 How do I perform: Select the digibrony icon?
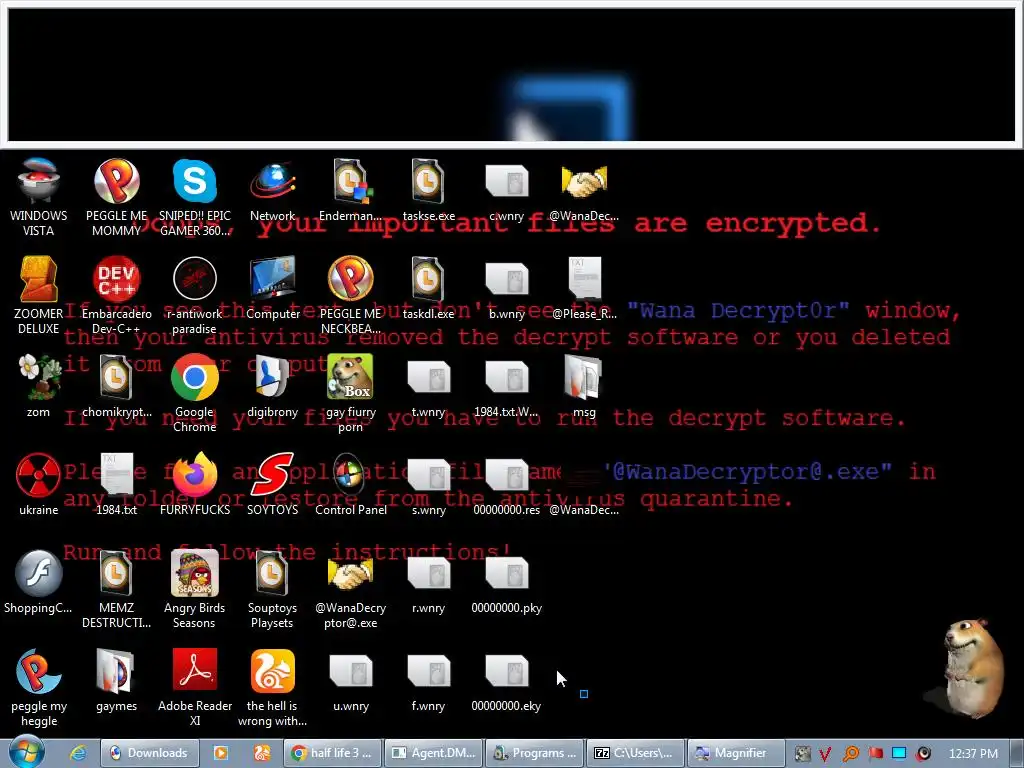pyautogui.click(x=272, y=387)
